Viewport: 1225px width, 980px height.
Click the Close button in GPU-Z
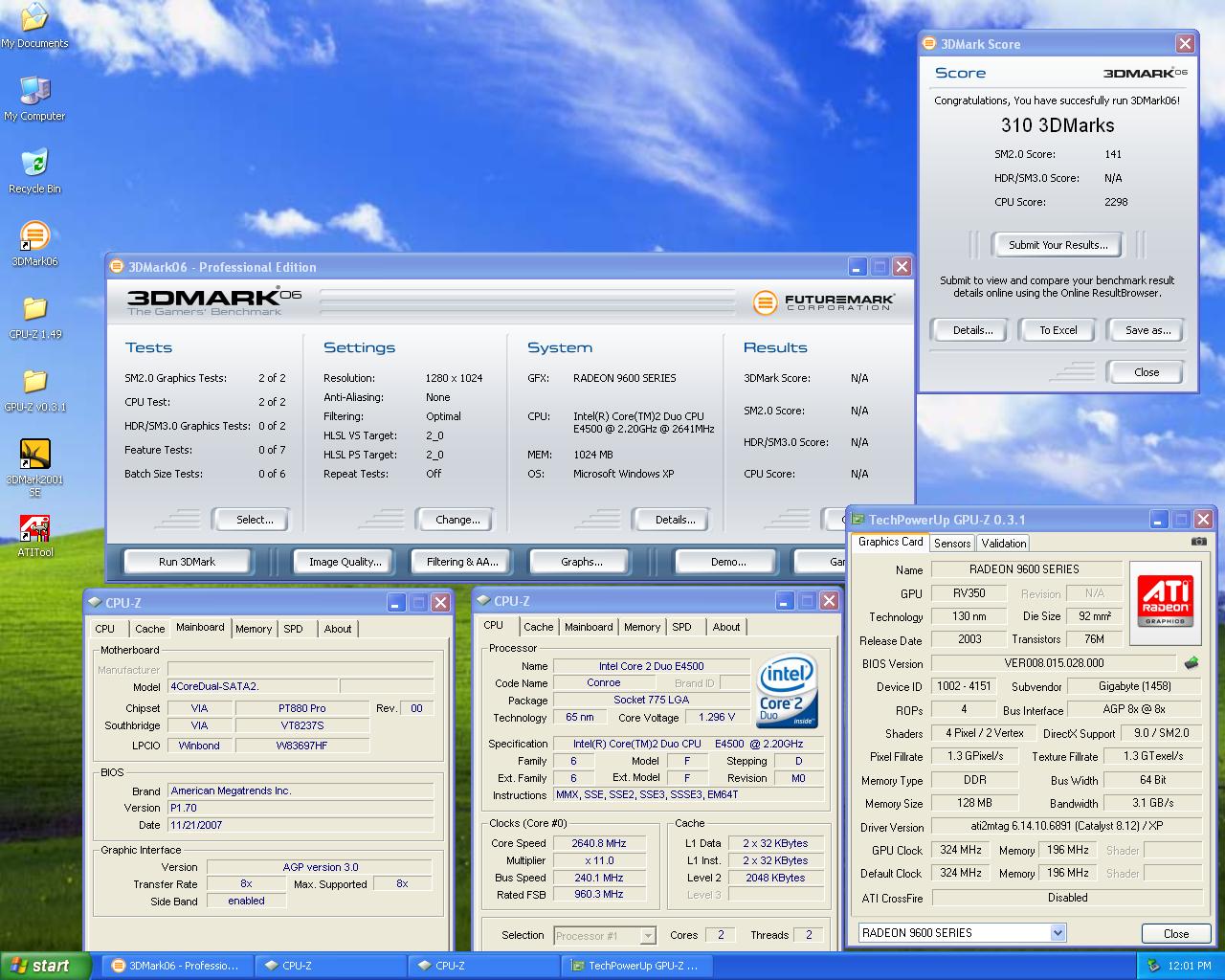pyautogui.click(x=1176, y=933)
